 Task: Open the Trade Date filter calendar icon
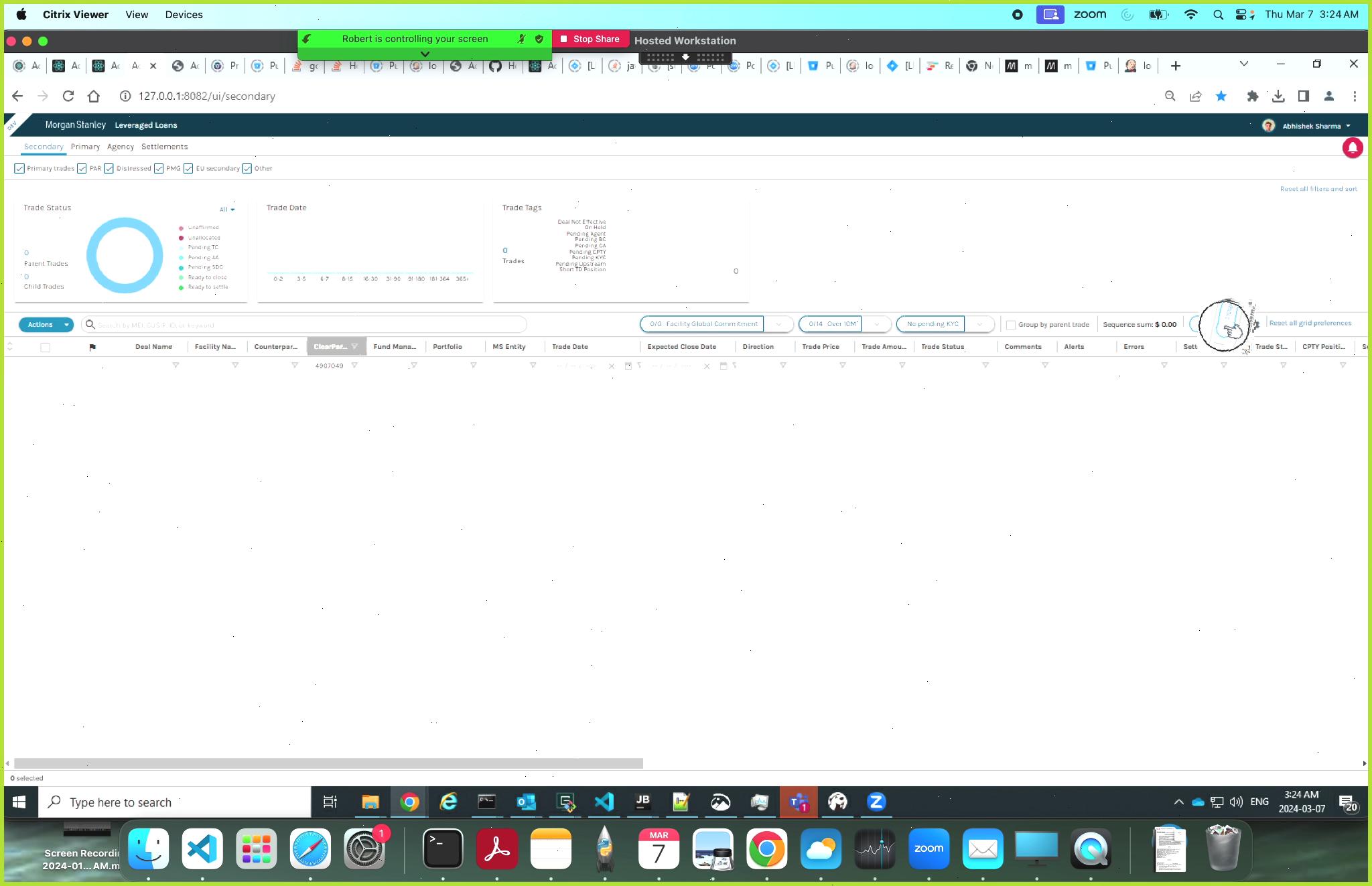click(628, 366)
